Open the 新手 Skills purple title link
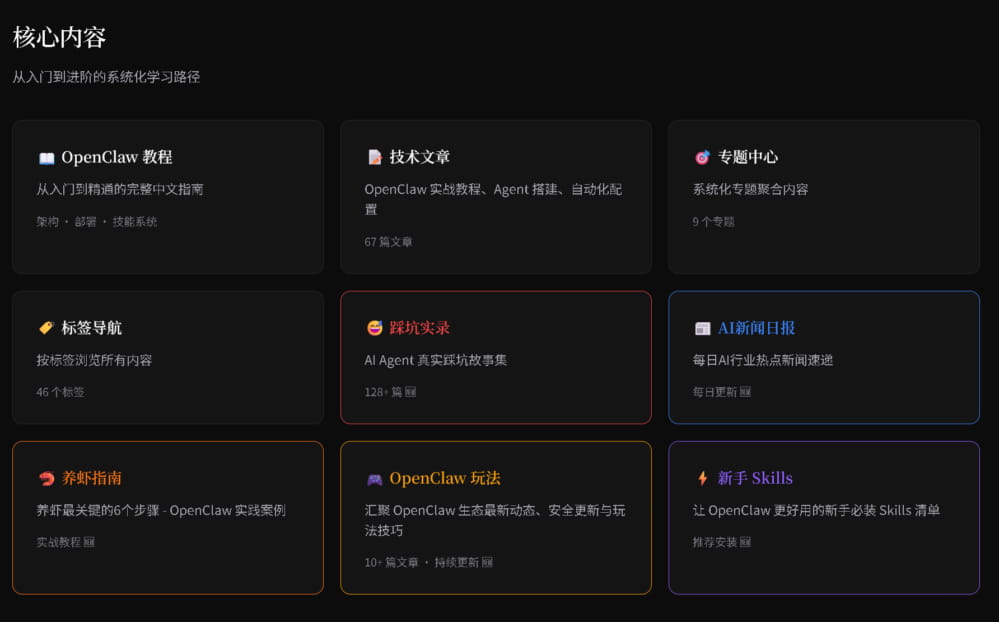 coord(755,478)
